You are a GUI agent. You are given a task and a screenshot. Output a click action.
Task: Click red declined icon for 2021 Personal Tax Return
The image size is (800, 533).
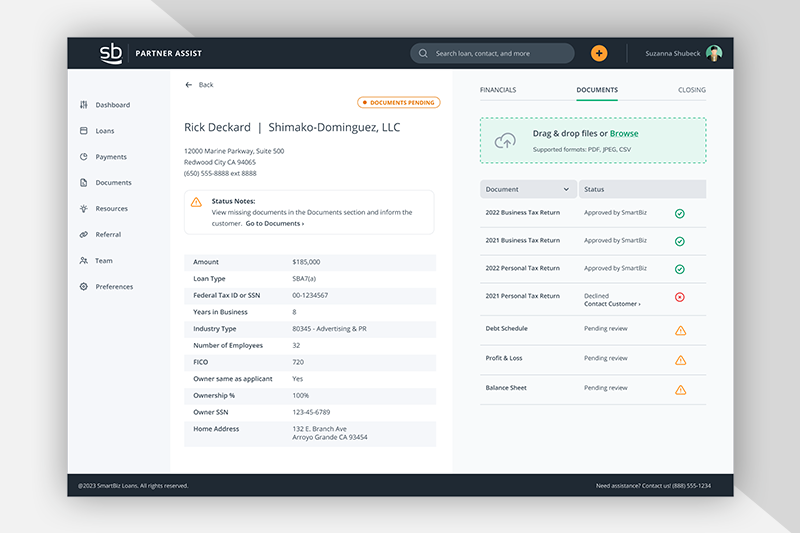click(679, 297)
